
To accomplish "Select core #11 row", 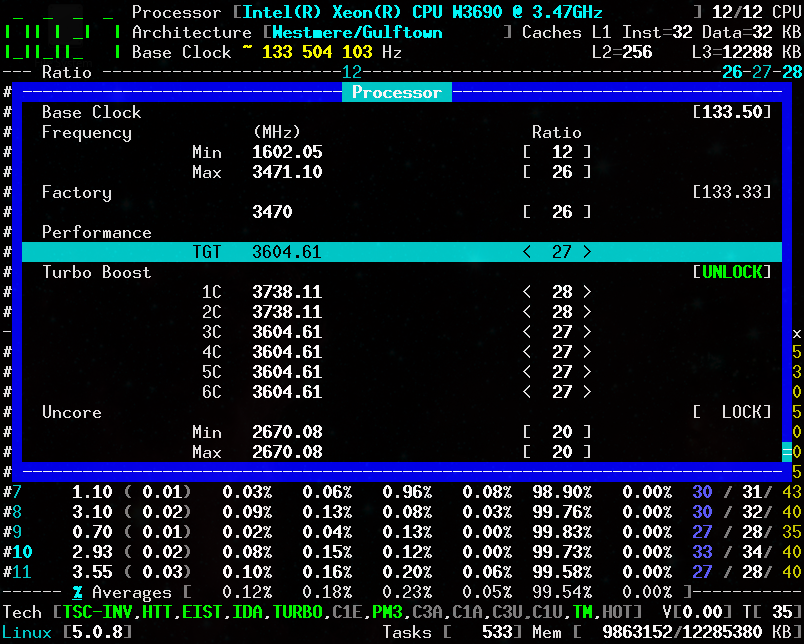I will click(402, 572).
